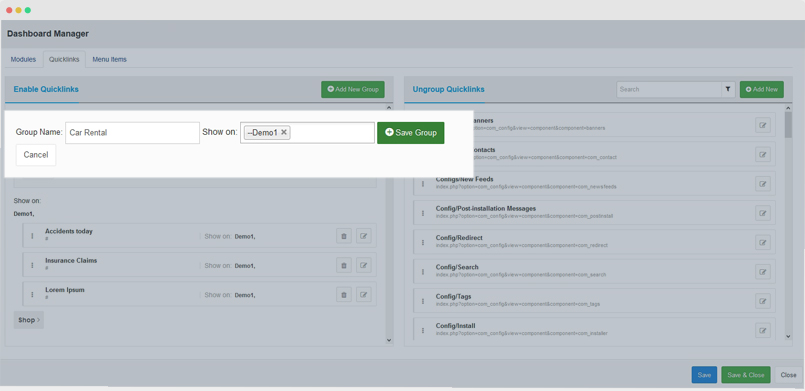Select the Config/Tags title text
Screen dimensions: 805x391
point(453,297)
